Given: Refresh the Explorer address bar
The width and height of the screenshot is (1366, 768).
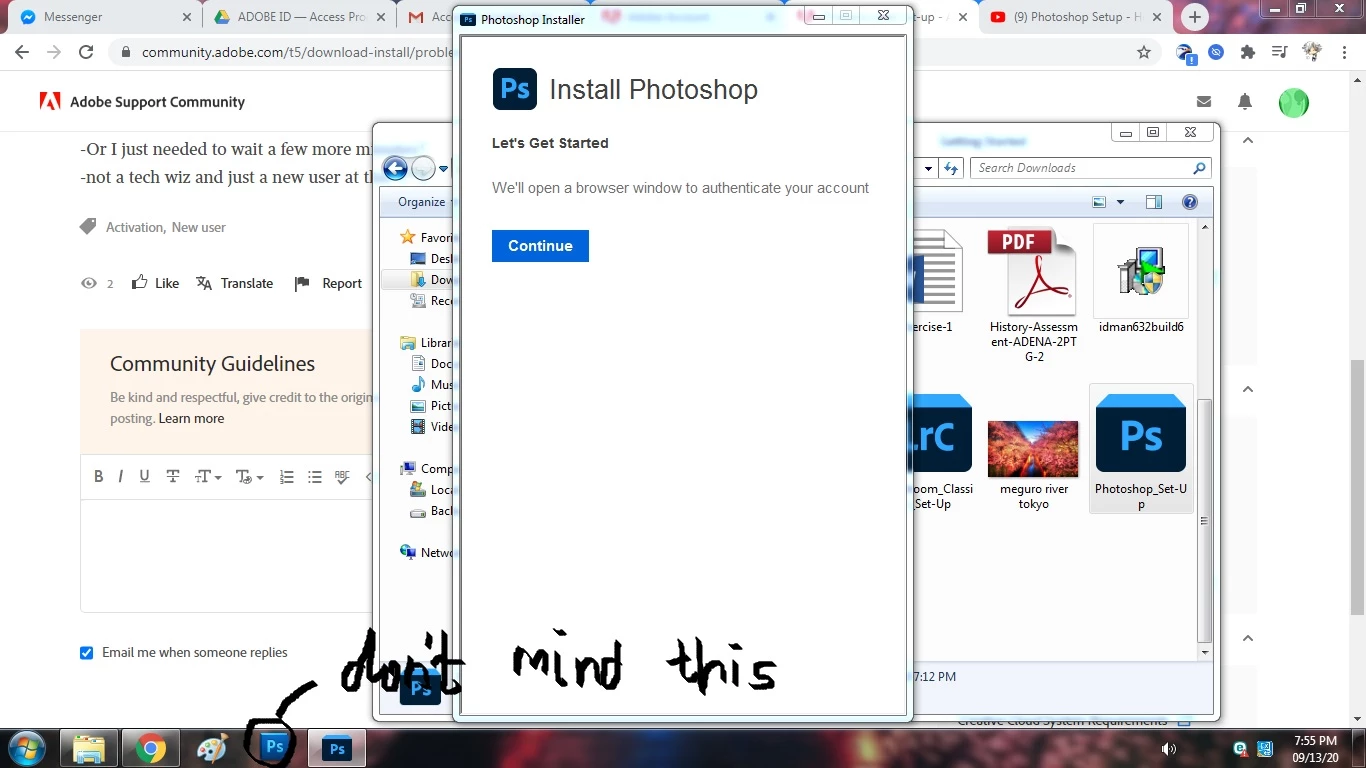Looking at the screenshot, I should click(x=951, y=168).
